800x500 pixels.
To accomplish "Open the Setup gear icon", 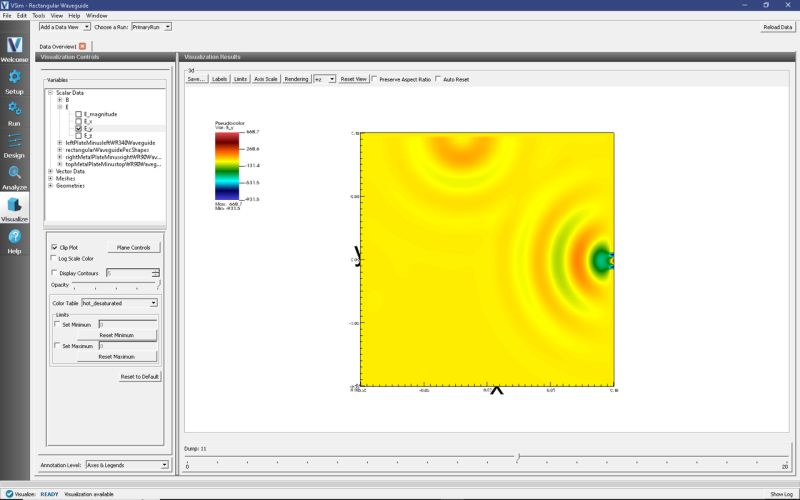I will (14, 77).
